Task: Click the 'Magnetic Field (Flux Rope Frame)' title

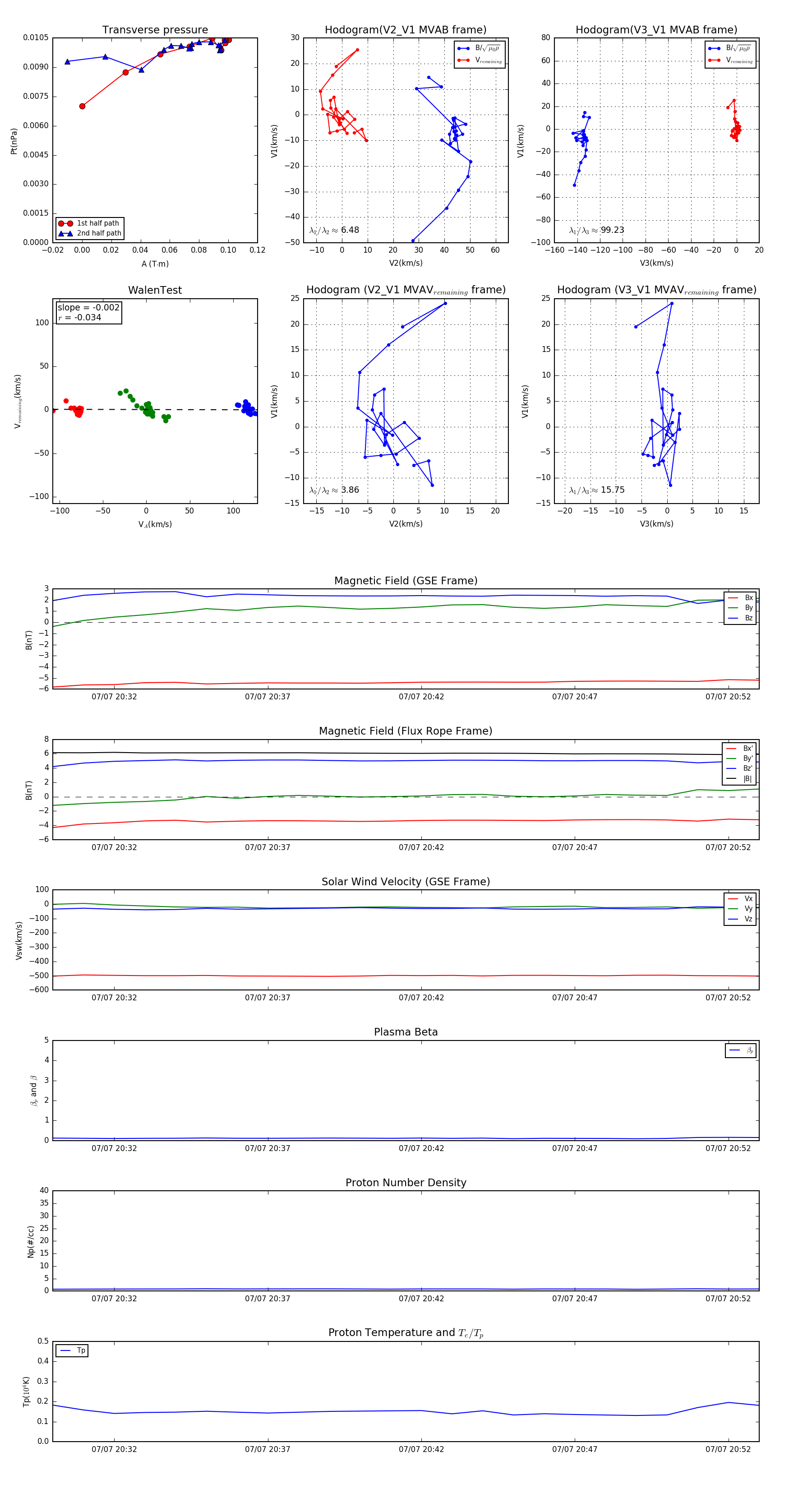Action: point(406,731)
